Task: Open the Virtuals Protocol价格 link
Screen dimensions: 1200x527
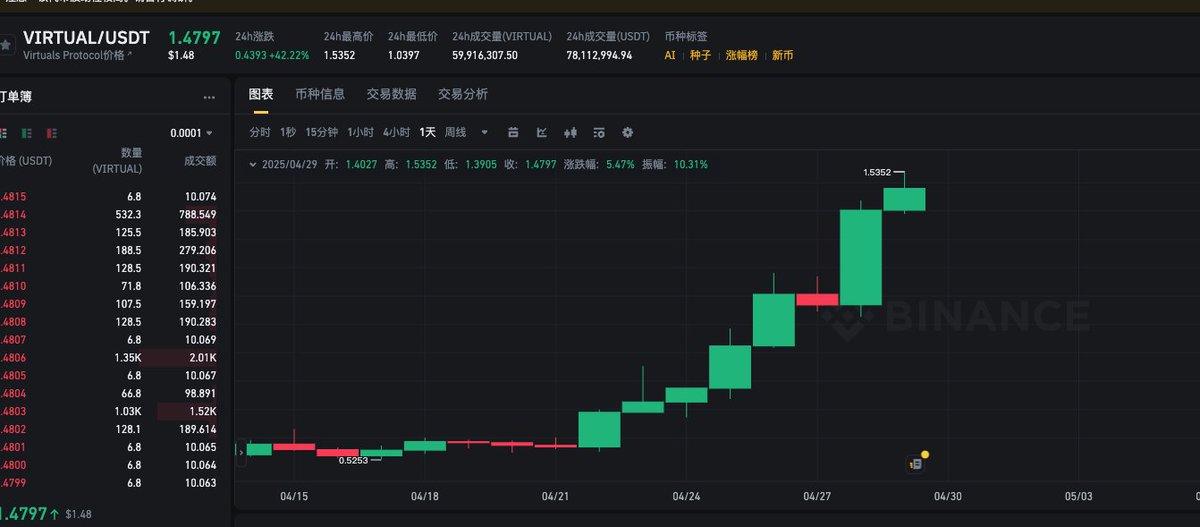Action: [x=77, y=56]
